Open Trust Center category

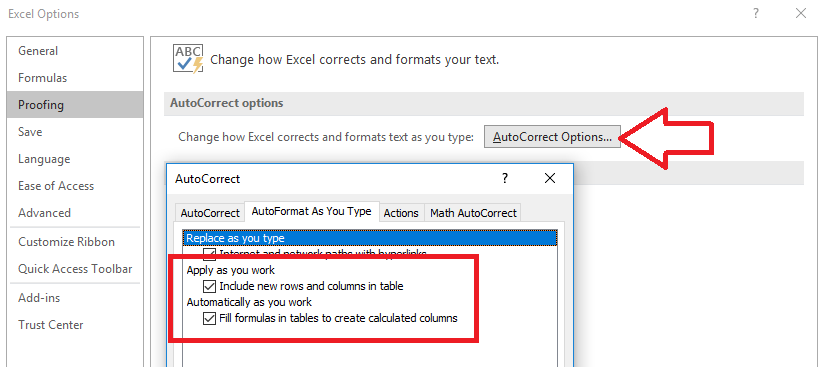click(75, 324)
